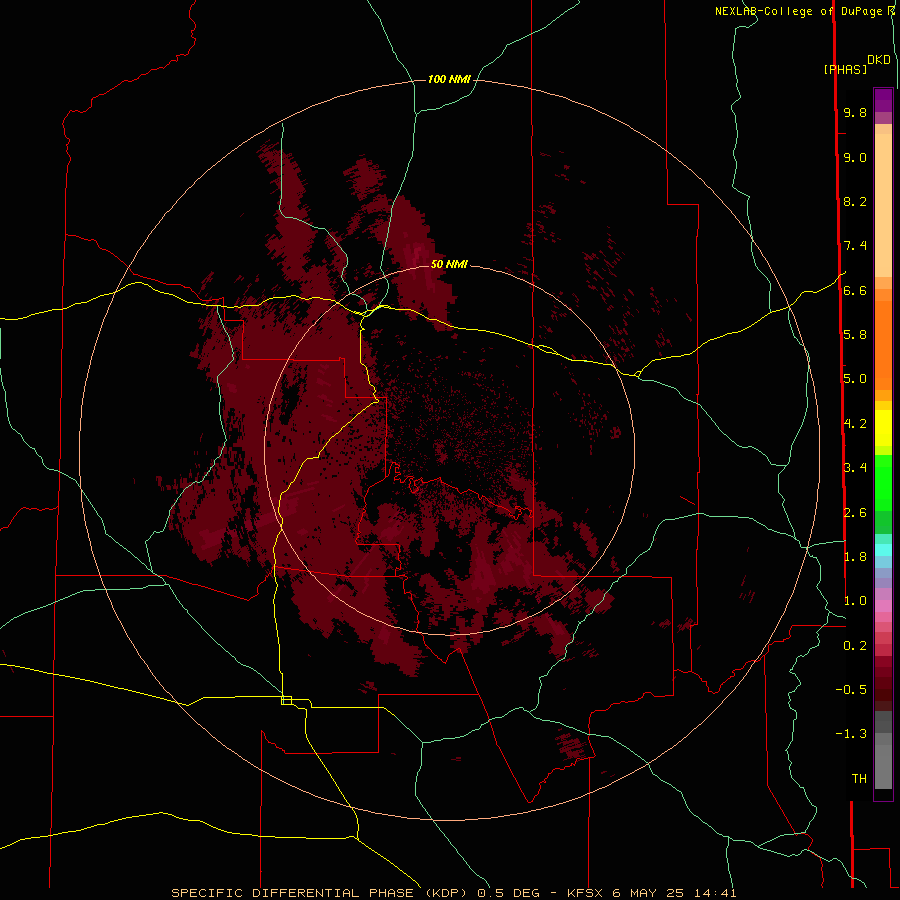The height and width of the screenshot is (900, 900).
Task: Click the gray segment at the scale bottom
Action: coord(883,766)
